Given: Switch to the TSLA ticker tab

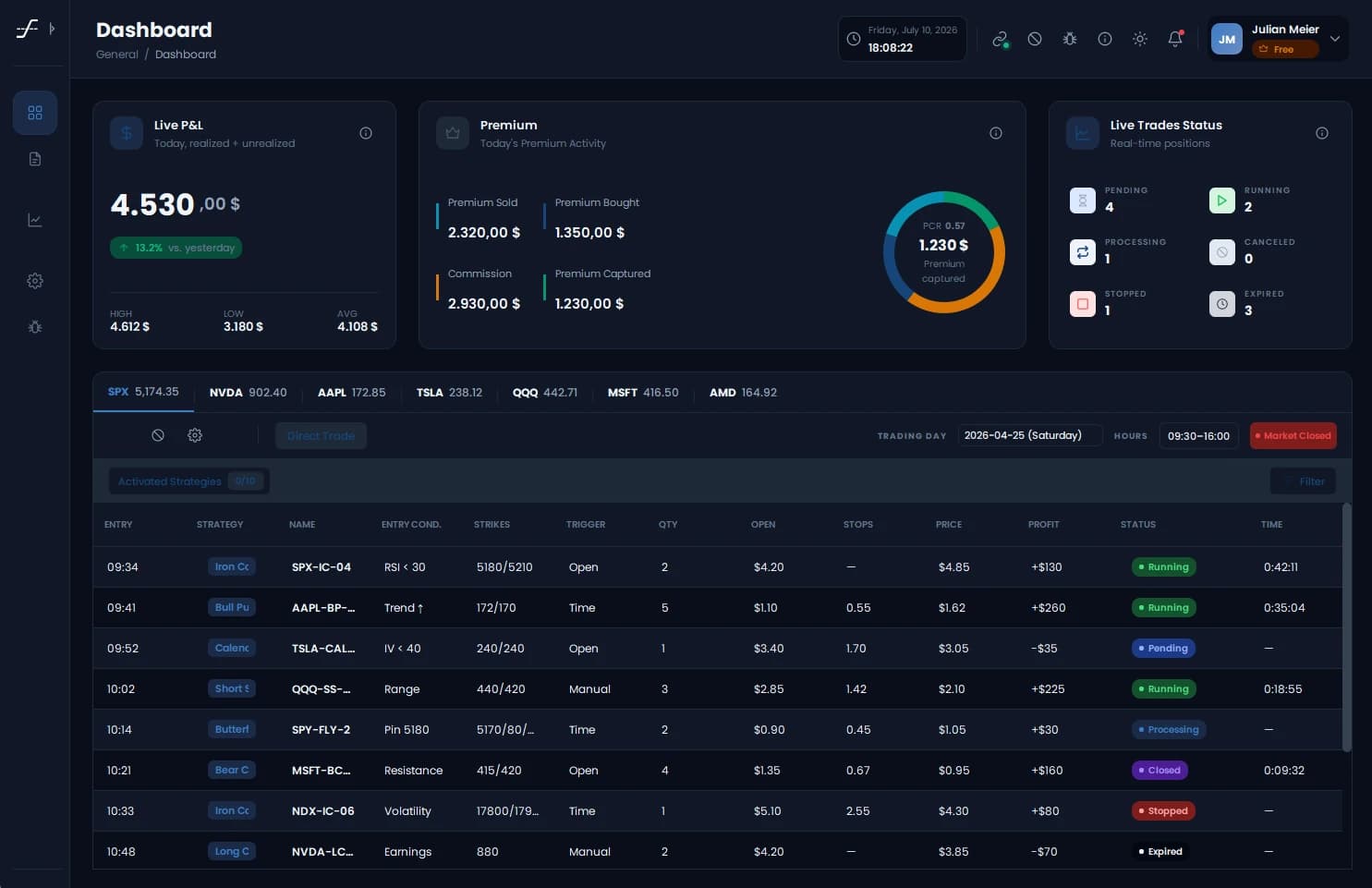Looking at the screenshot, I should [x=449, y=393].
